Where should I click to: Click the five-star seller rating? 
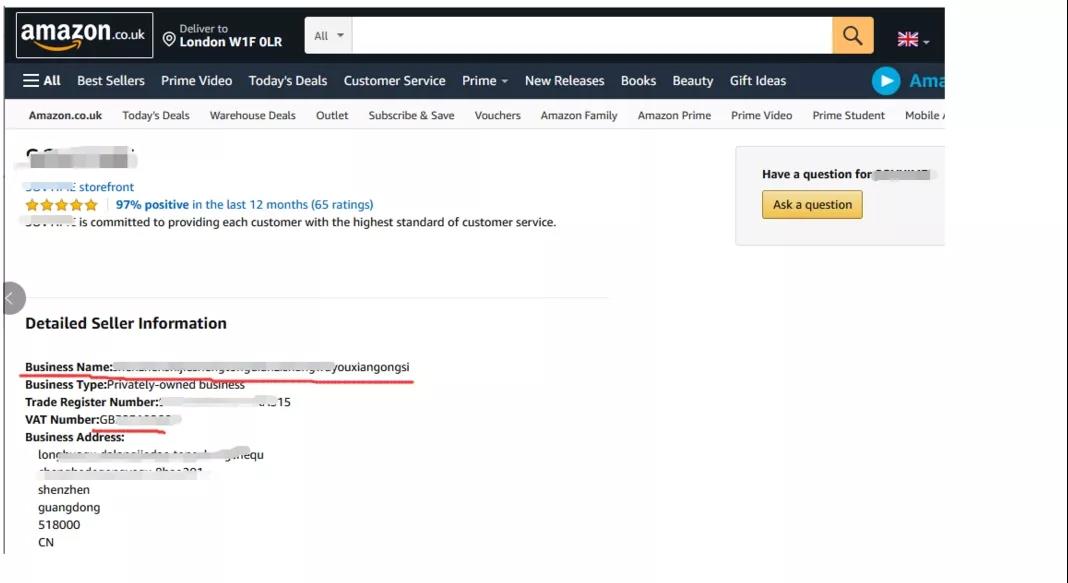(61, 205)
